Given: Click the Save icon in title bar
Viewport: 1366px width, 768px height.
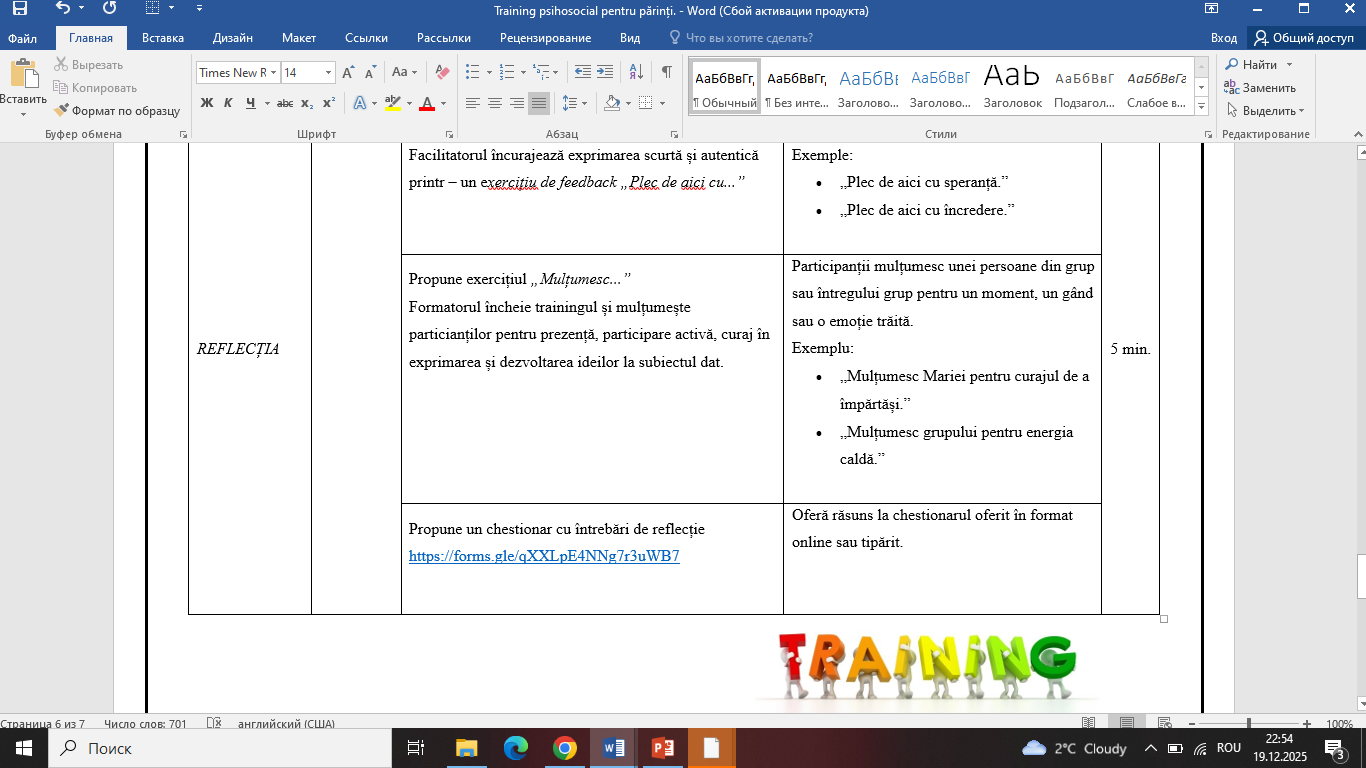Looking at the screenshot, I should point(19,9).
